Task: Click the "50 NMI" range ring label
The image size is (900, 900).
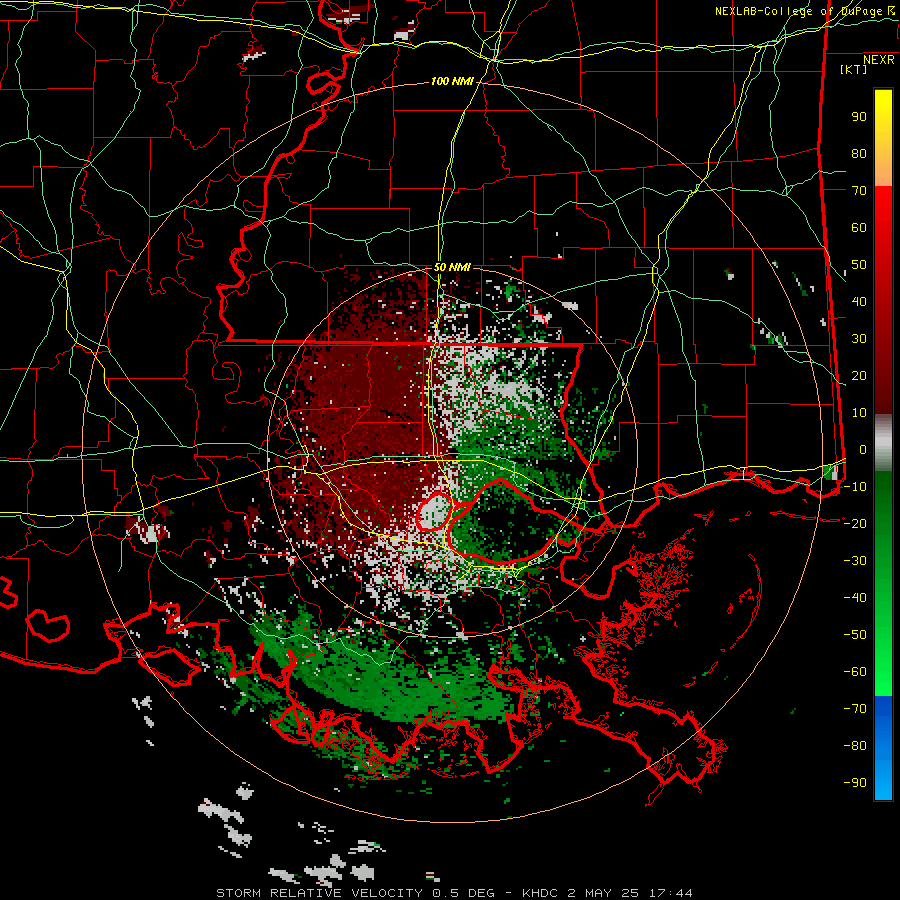Action: [452, 267]
